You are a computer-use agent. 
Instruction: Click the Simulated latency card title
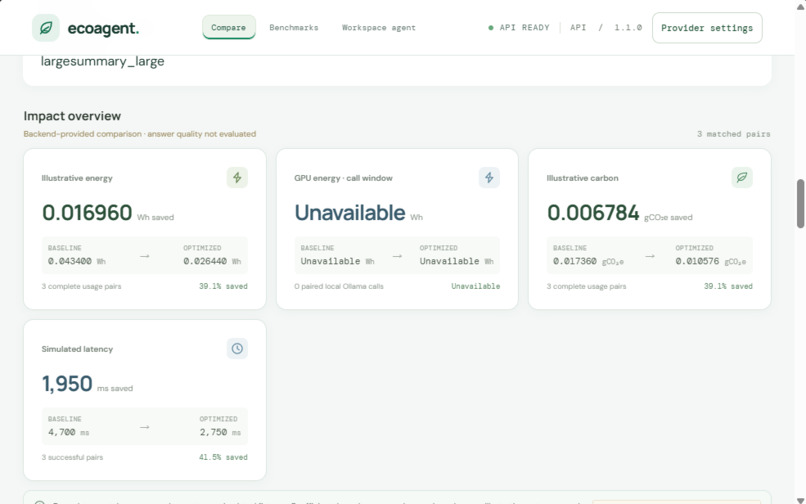click(x=77, y=349)
